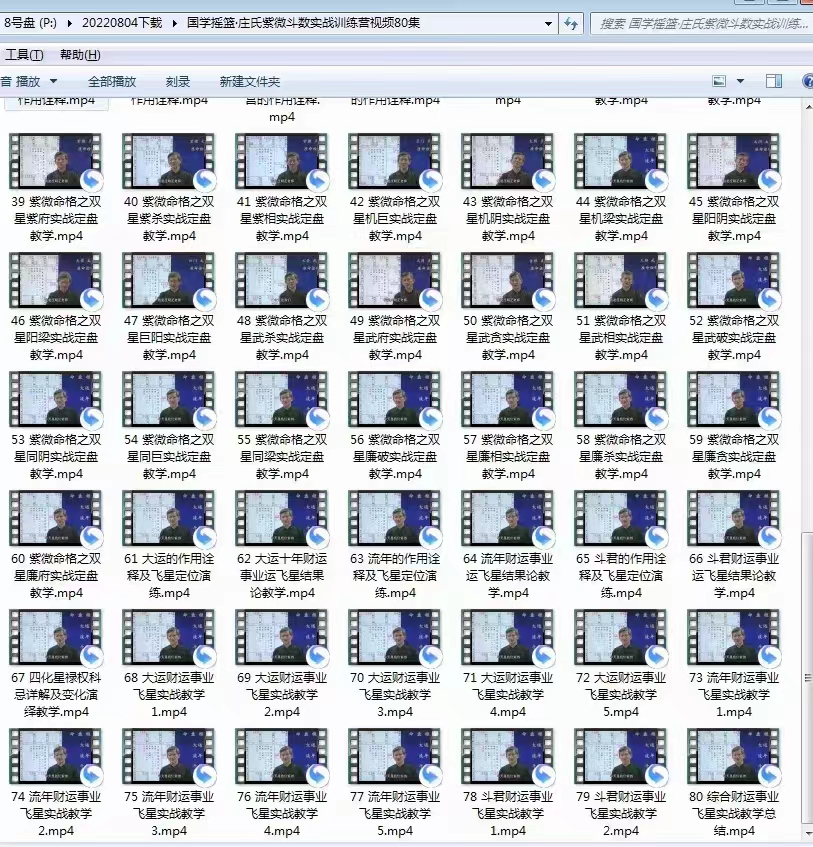Viewport: 813px width, 847px height.
Task: Expand the address bar history dropdown
Action: coord(548,23)
